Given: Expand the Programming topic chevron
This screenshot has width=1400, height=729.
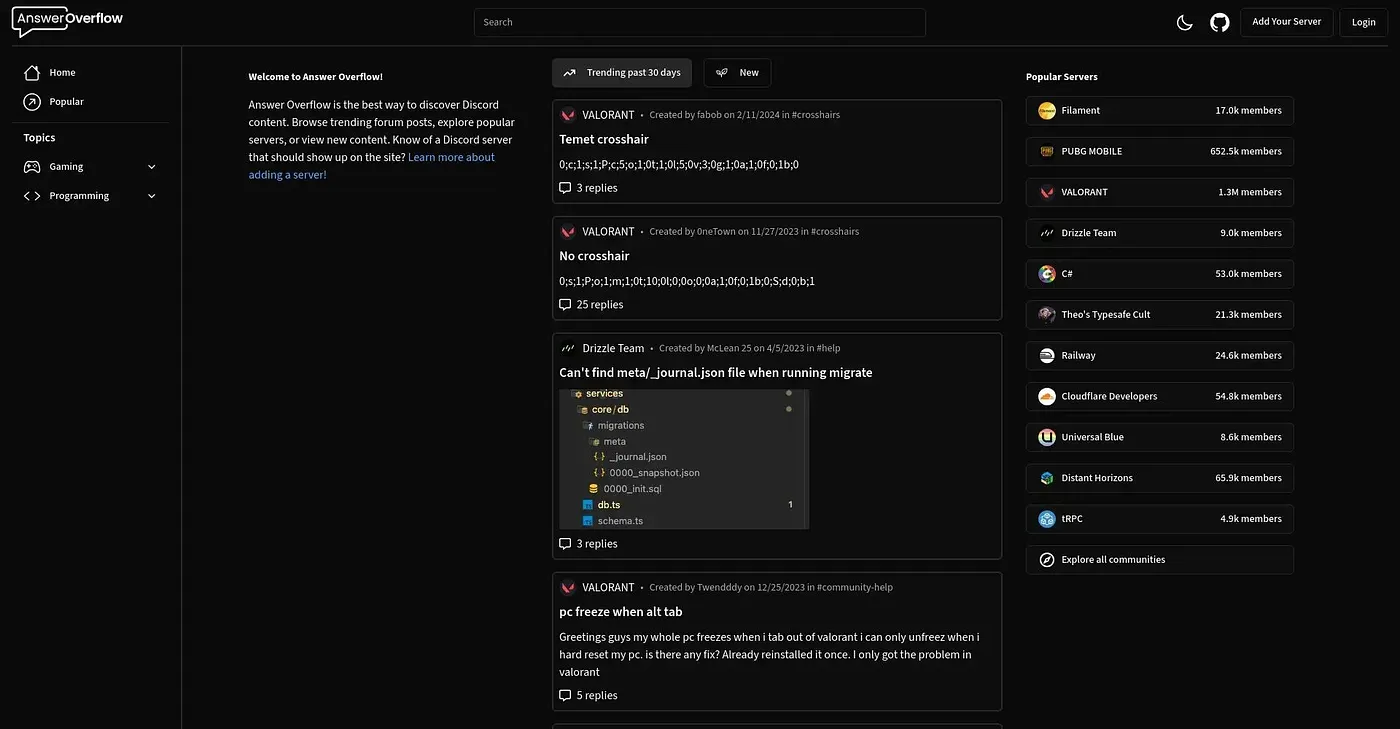Looking at the screenshot, I should click(152, 196).
